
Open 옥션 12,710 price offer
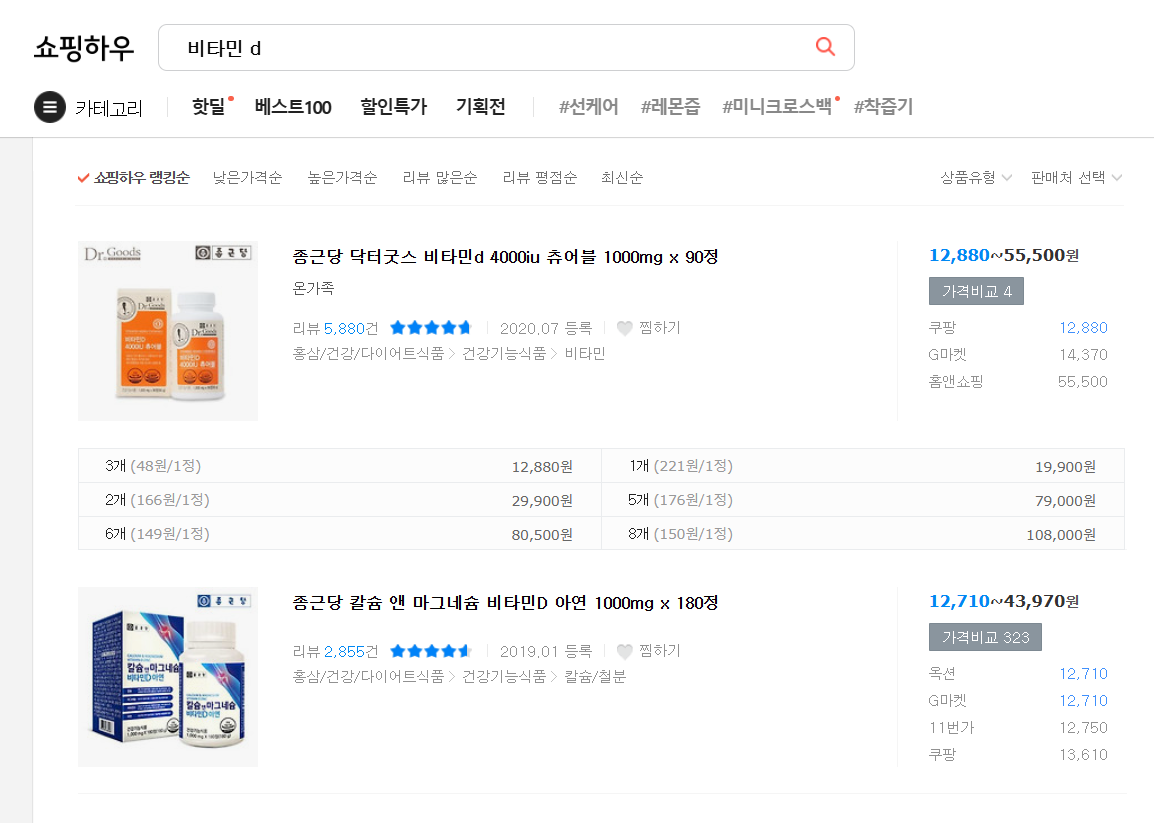tap(1018, 674)
